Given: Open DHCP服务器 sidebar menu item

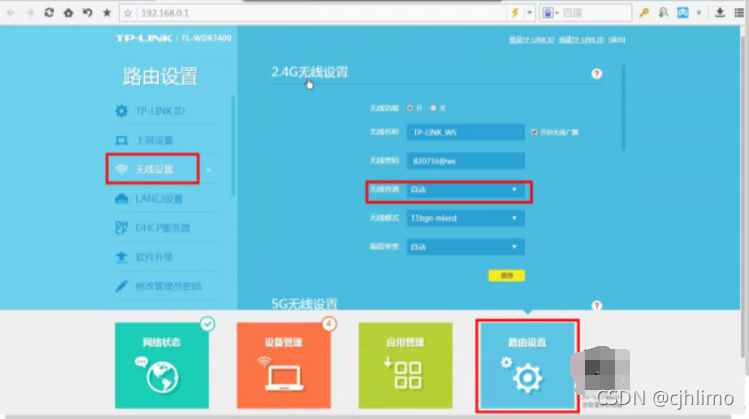Looking at the screenshot, I should coord(165,228).
